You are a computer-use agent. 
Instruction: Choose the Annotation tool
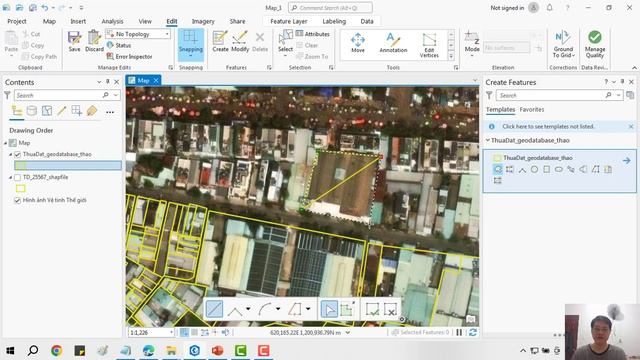tap(393, 43)
